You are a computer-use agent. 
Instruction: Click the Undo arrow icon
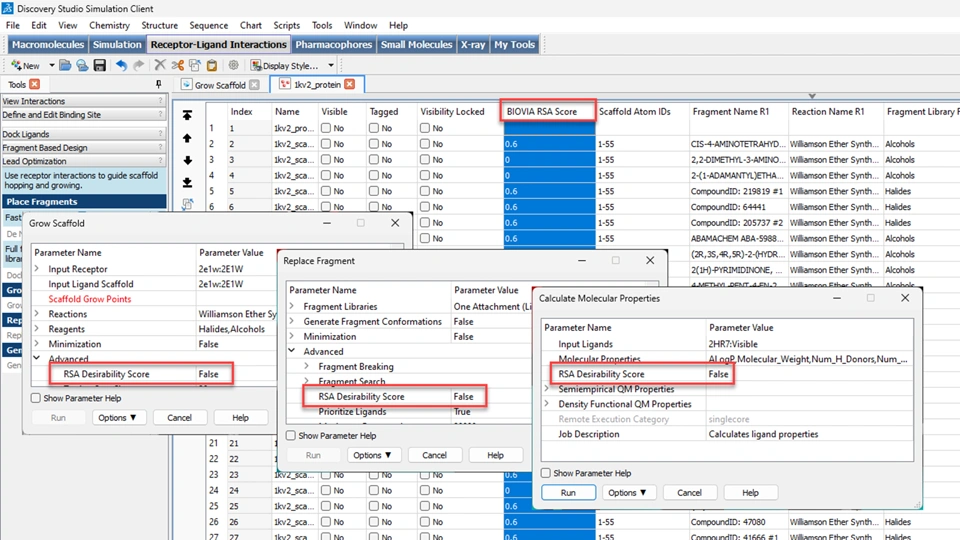coord(121,65)
